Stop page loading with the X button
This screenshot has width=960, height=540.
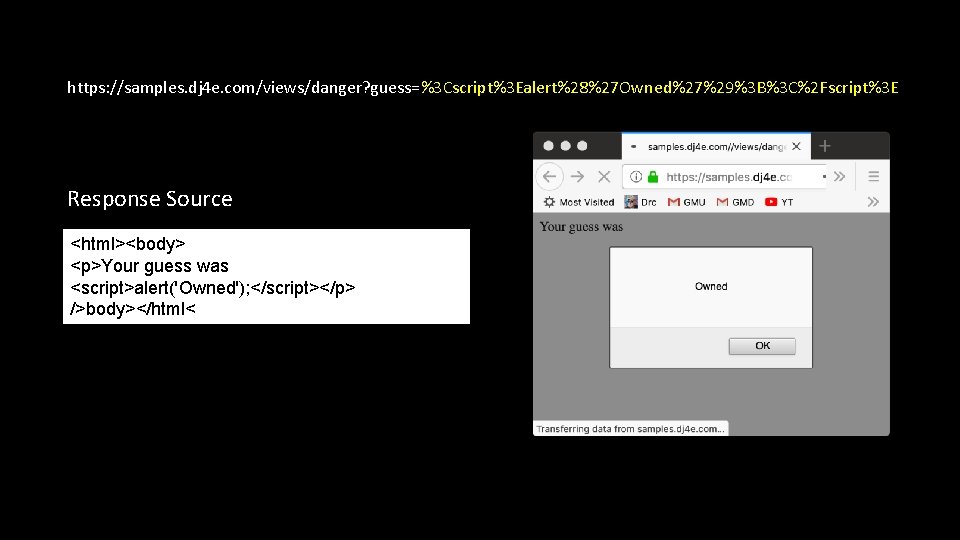coord(604,176)
